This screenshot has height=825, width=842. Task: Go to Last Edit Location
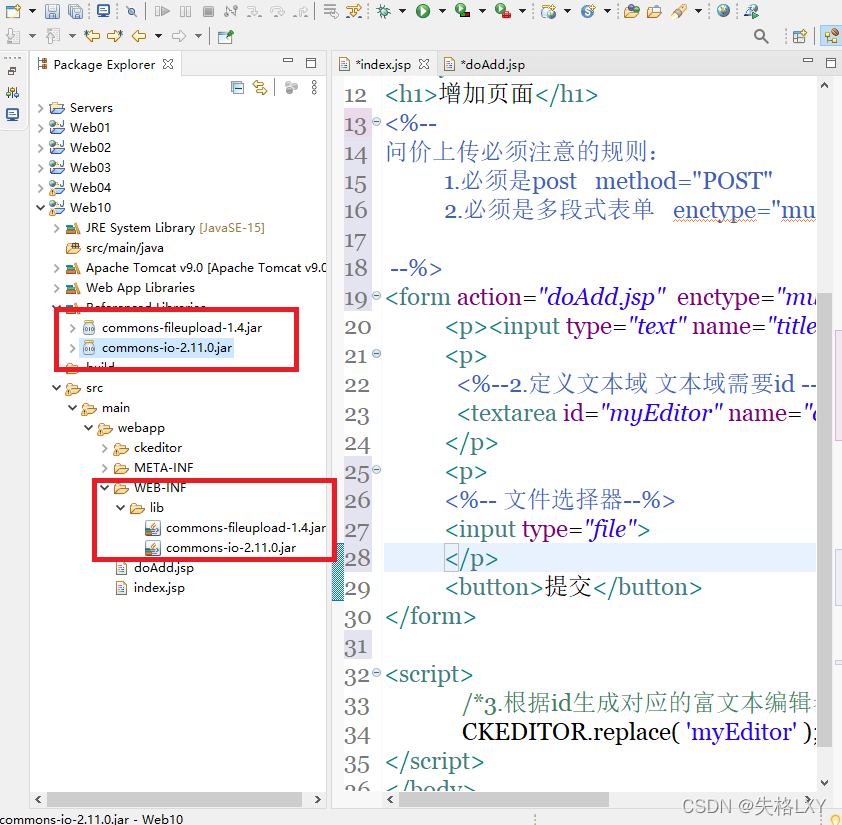pyautogui.click(x=92, y=36)
